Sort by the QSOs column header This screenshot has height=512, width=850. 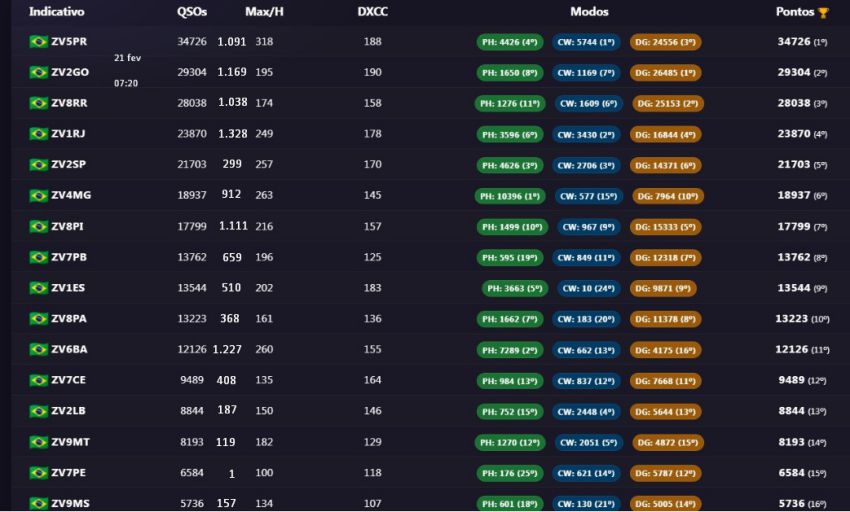[192, 12]
